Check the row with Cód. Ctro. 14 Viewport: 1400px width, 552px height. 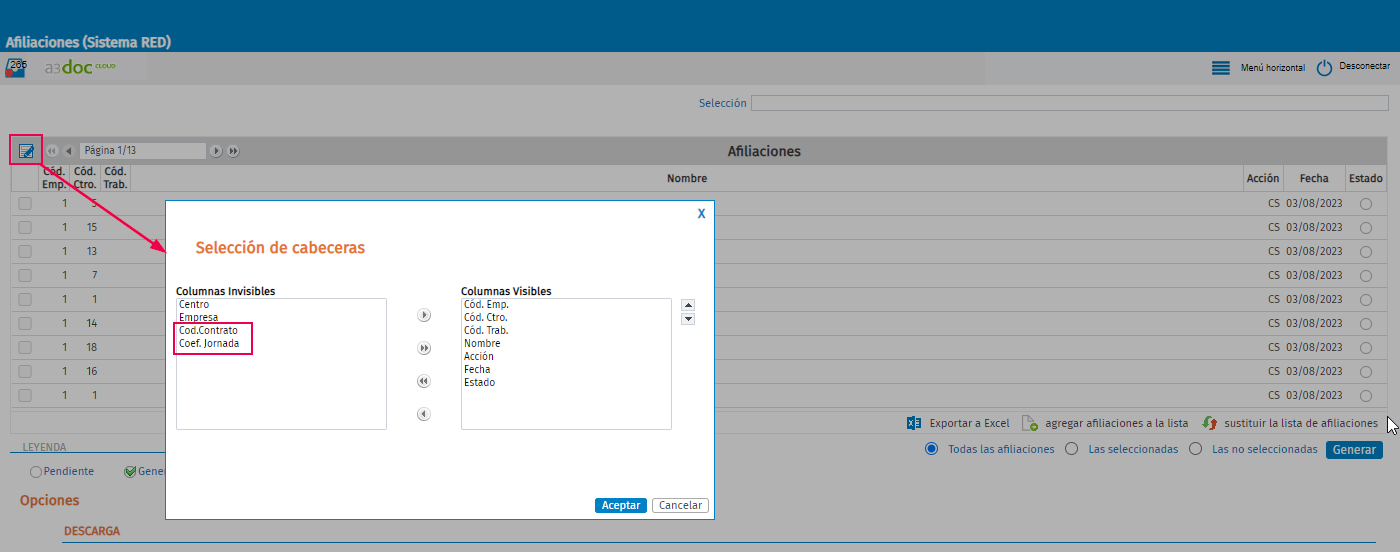coord(25,323)
